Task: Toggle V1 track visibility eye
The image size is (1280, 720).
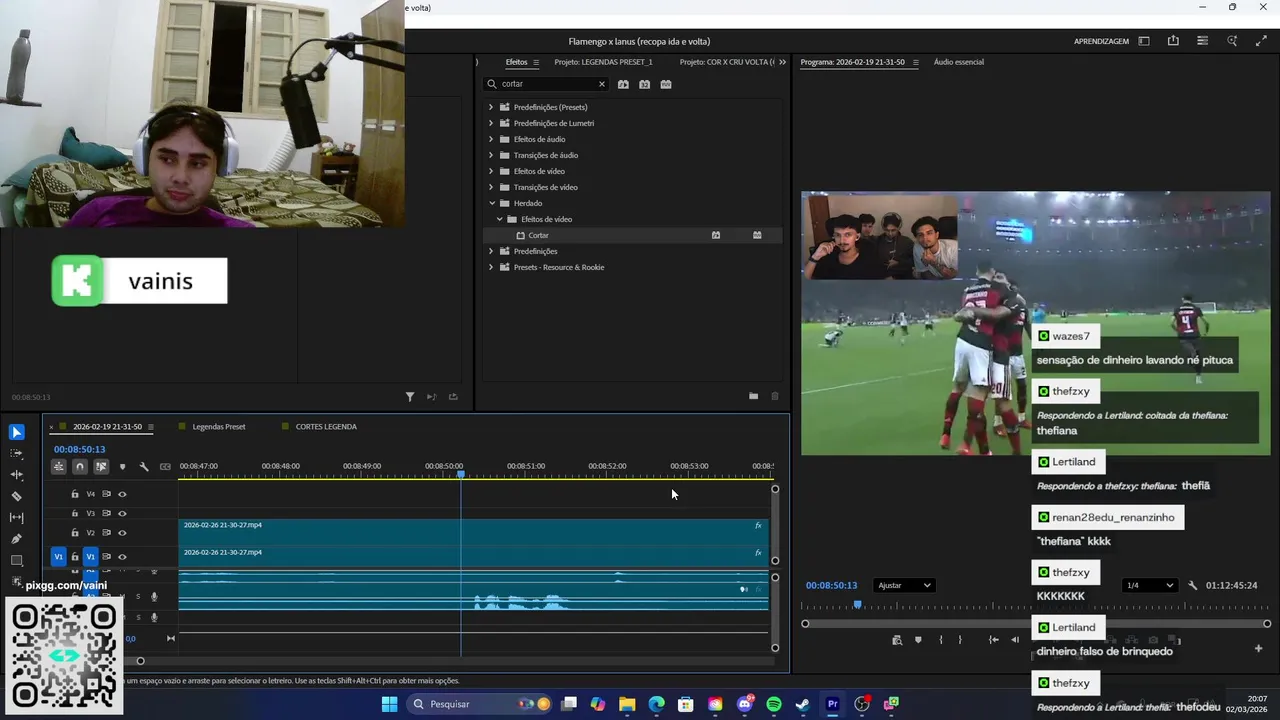Action: click(122, 557)
